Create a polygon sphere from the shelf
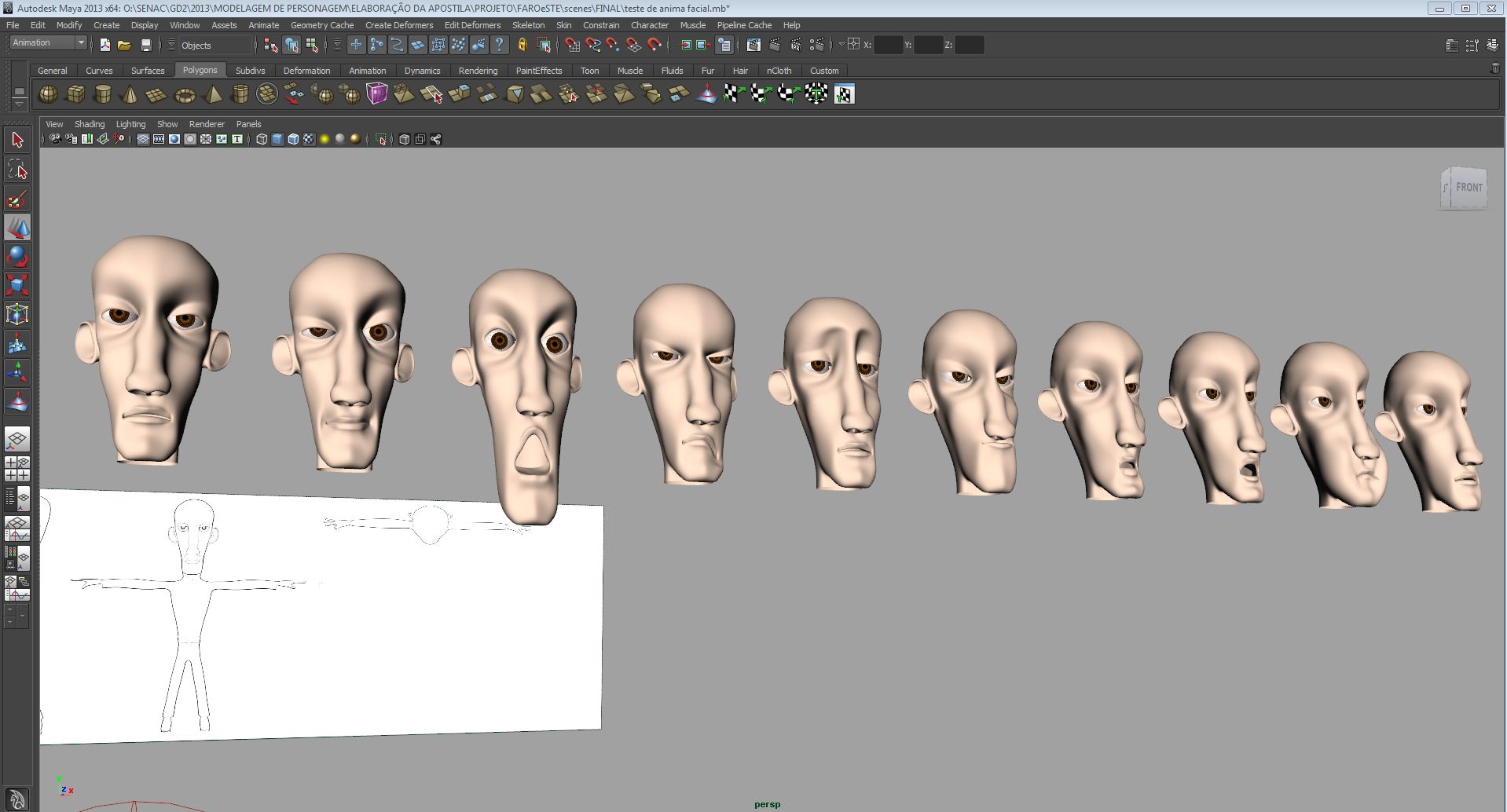Screen dimensions: 1507x812 [x=48, y=95]
